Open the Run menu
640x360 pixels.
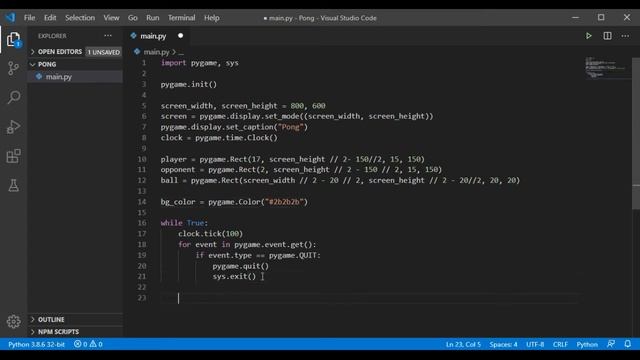[x=153, y=18]
